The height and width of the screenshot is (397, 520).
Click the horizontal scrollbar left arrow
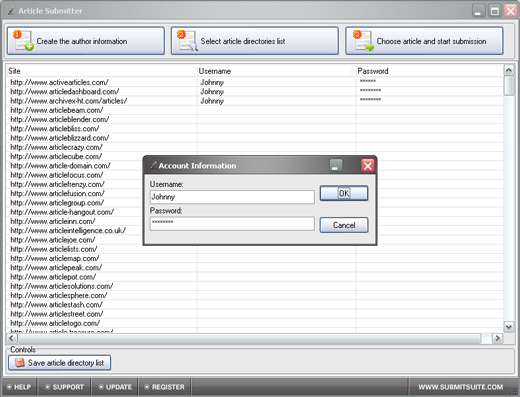coord(11,338)
